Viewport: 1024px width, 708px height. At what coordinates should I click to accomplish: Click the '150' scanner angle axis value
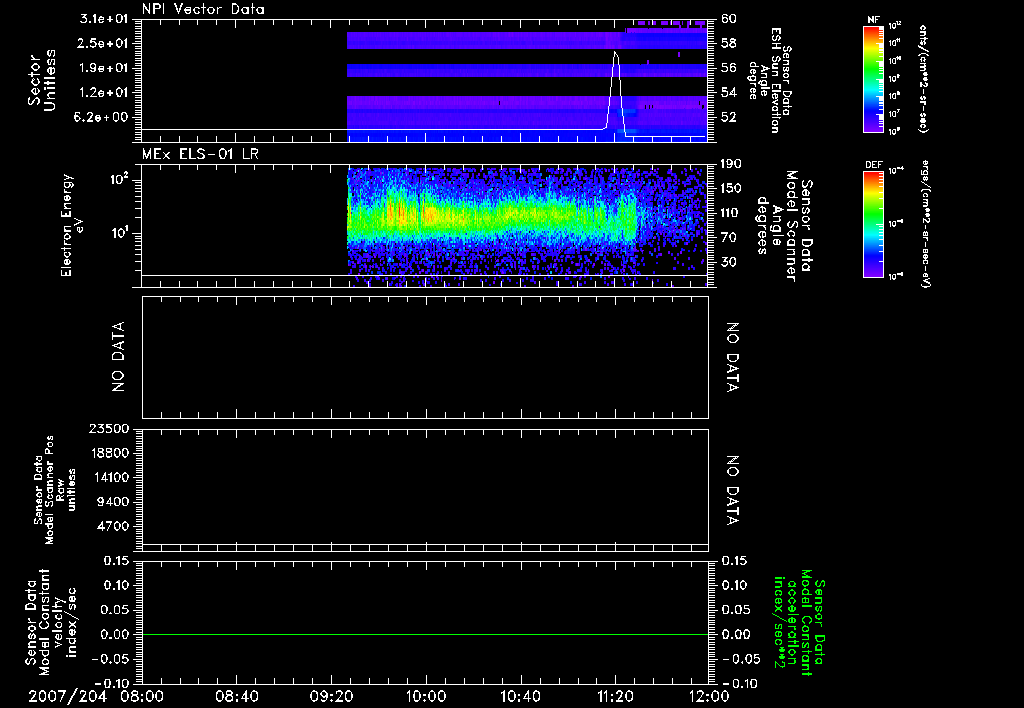[733, 188]
